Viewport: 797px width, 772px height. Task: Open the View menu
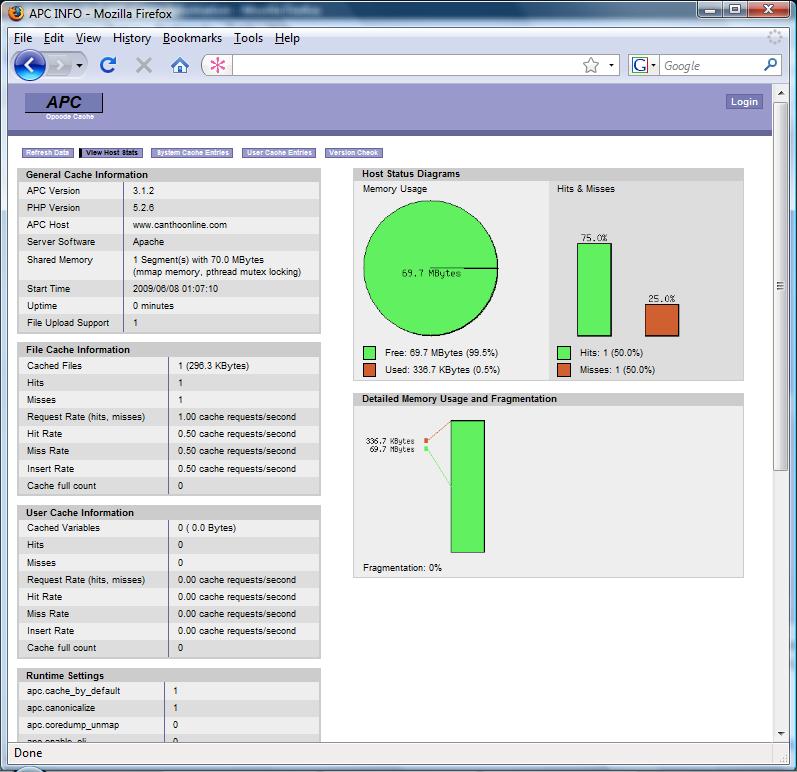point(88,38)
